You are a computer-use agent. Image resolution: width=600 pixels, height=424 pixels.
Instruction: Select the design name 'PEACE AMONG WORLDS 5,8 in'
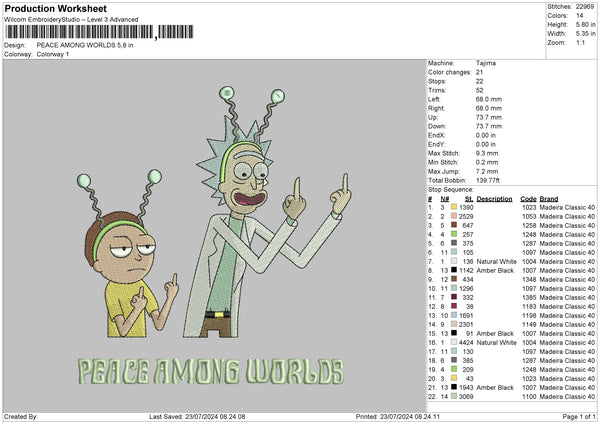click(85, 45)
